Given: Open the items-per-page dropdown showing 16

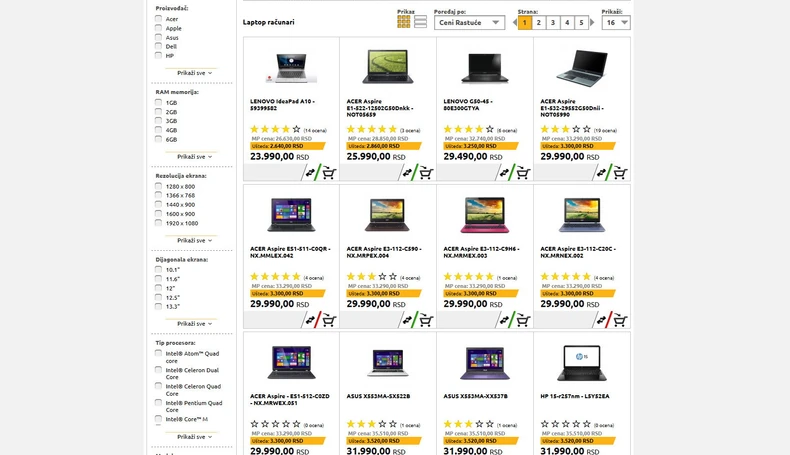Looking at the screenshot, I should (616, 22).
